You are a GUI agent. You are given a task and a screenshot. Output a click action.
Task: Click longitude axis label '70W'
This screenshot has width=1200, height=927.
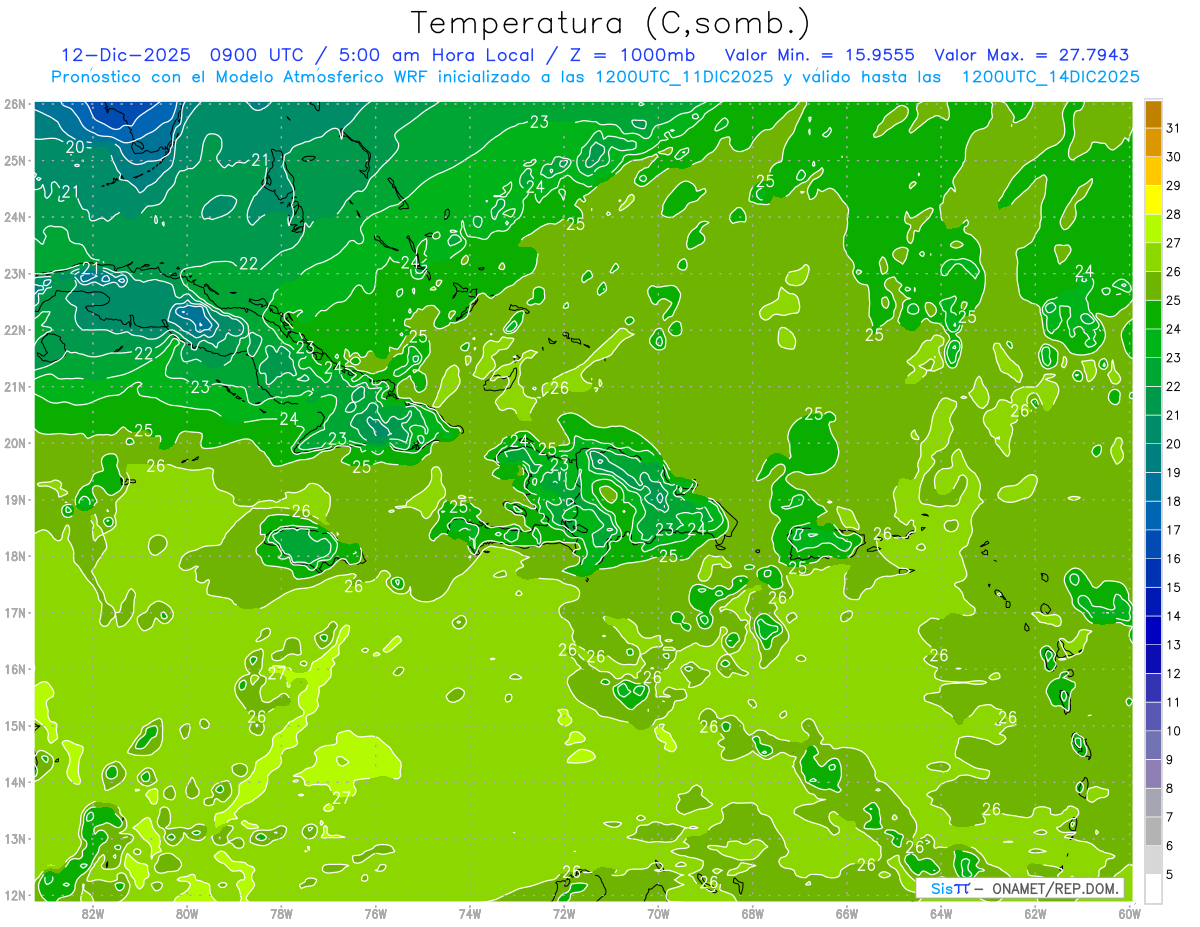point(658,913)
